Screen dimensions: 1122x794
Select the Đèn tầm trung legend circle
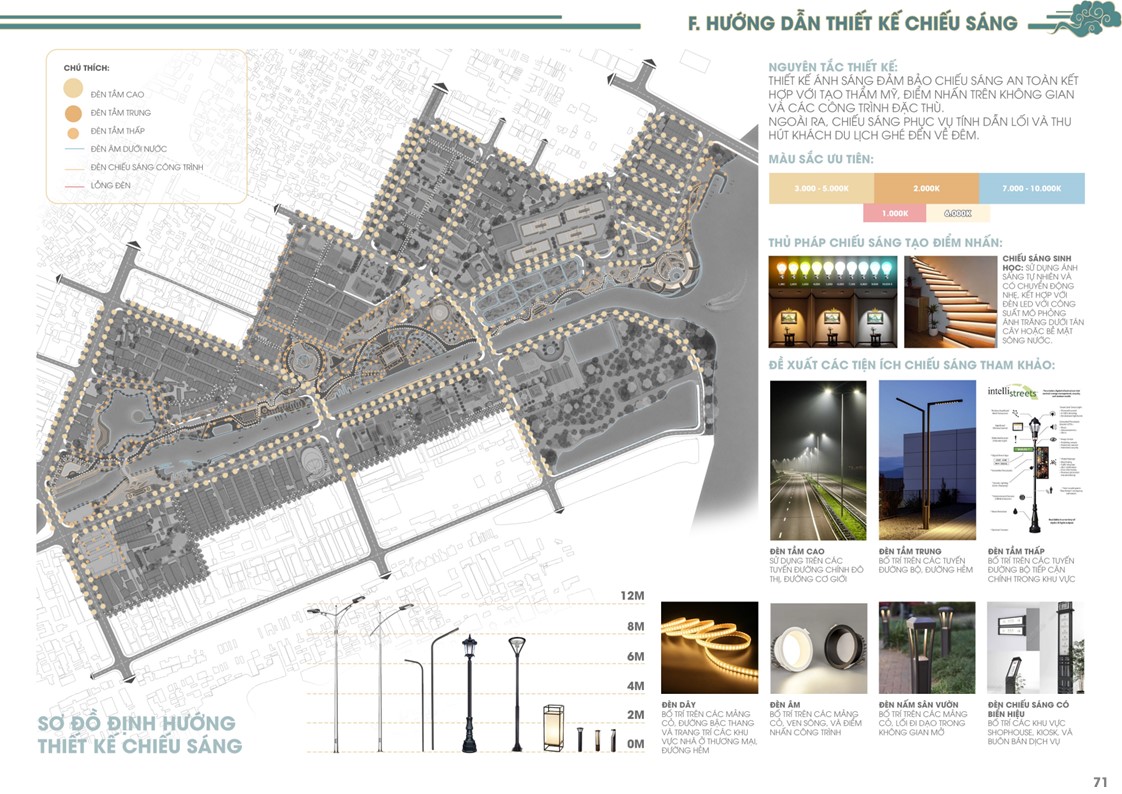pyautogui.click(x=74, y=113)
